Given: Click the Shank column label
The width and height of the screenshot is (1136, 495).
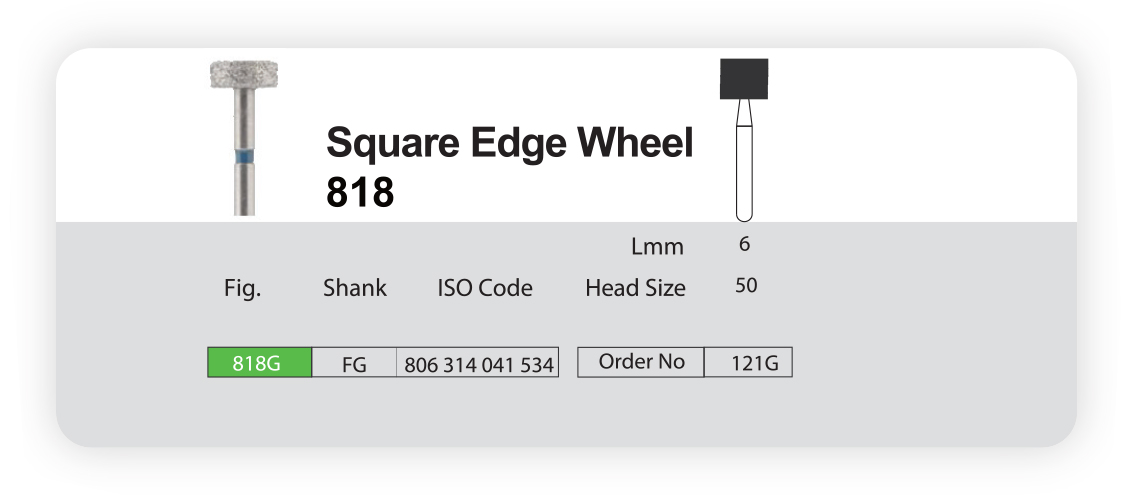Looking at the screenshot, I should (x=354, y=288).
